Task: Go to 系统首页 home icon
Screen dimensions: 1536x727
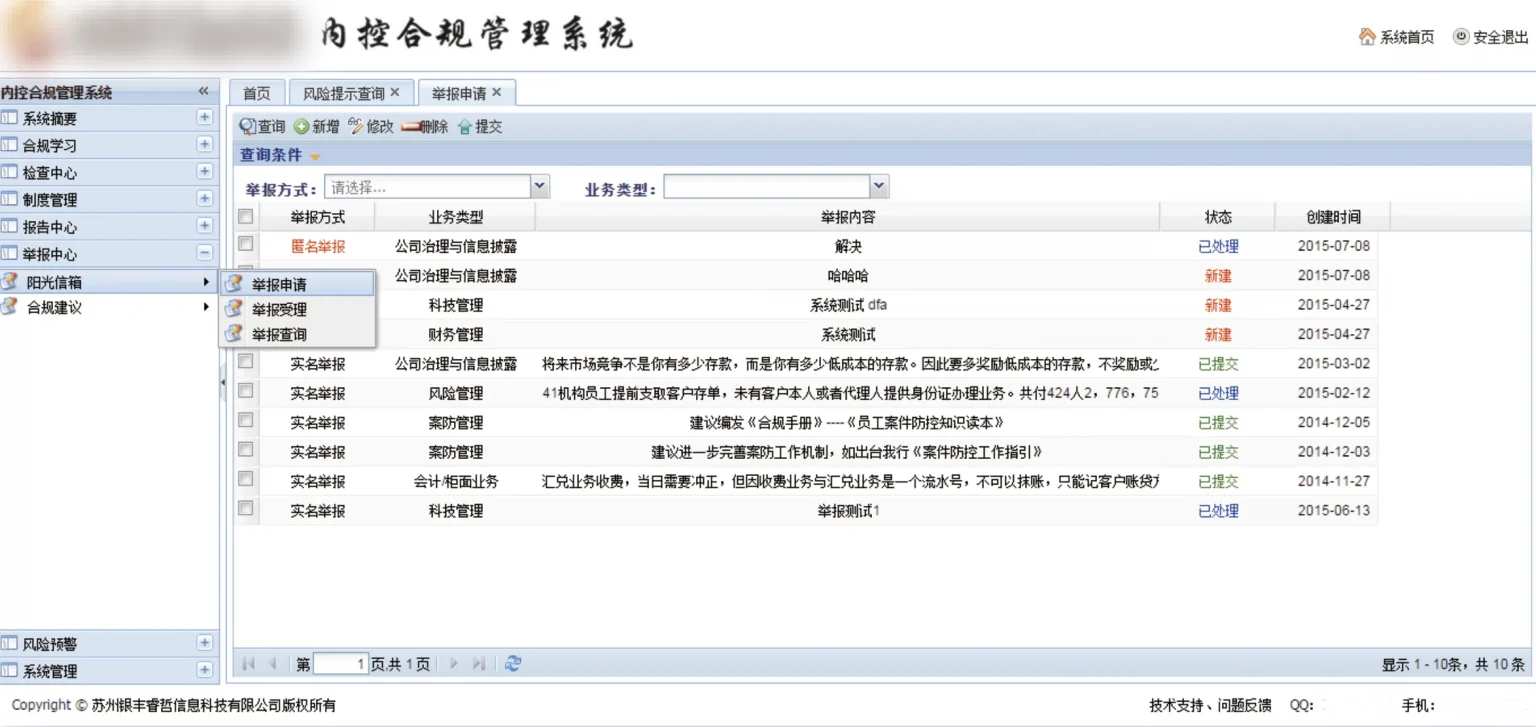Action: (x=1367, y=37)
